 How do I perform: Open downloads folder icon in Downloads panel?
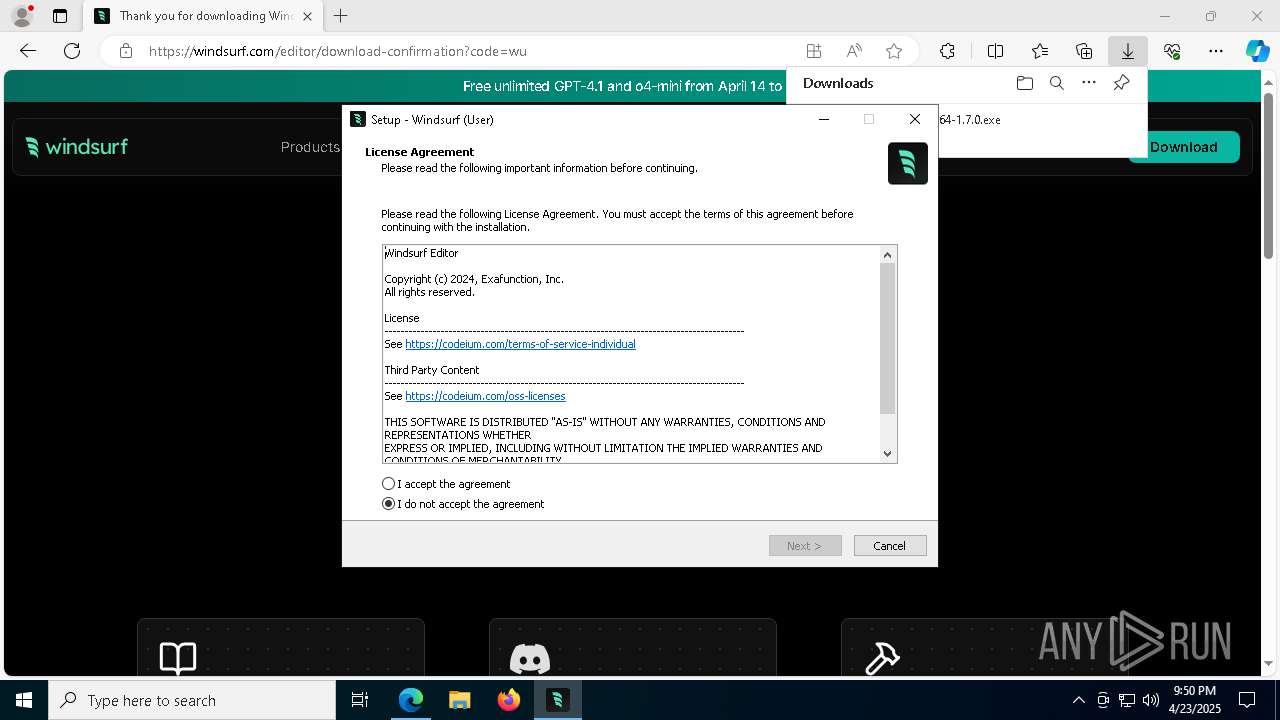tap(1024, 83)
